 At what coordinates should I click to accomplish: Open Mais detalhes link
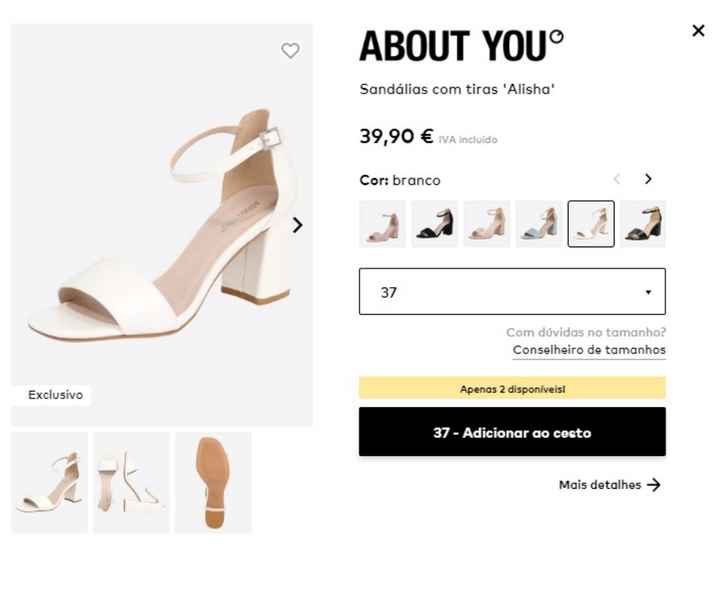click(x=600, y=485)
